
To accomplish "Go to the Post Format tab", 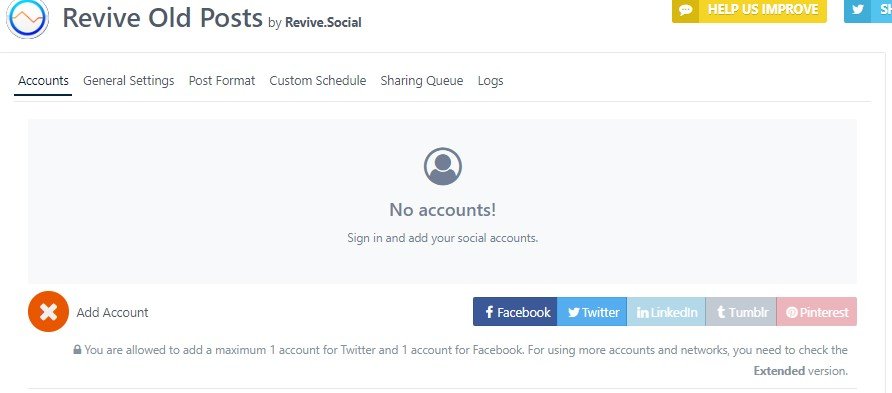I will coord(222,81).
